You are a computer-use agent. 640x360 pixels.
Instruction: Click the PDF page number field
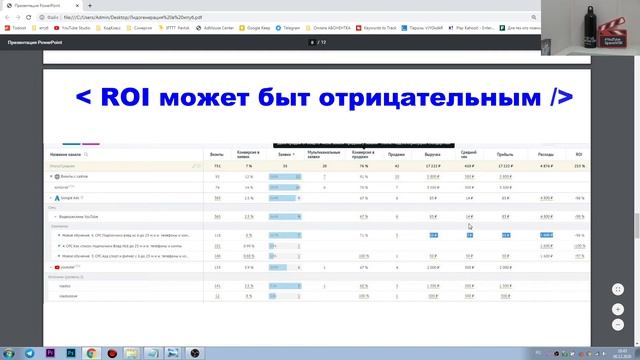pyautogui.click(x=312, y=42)
